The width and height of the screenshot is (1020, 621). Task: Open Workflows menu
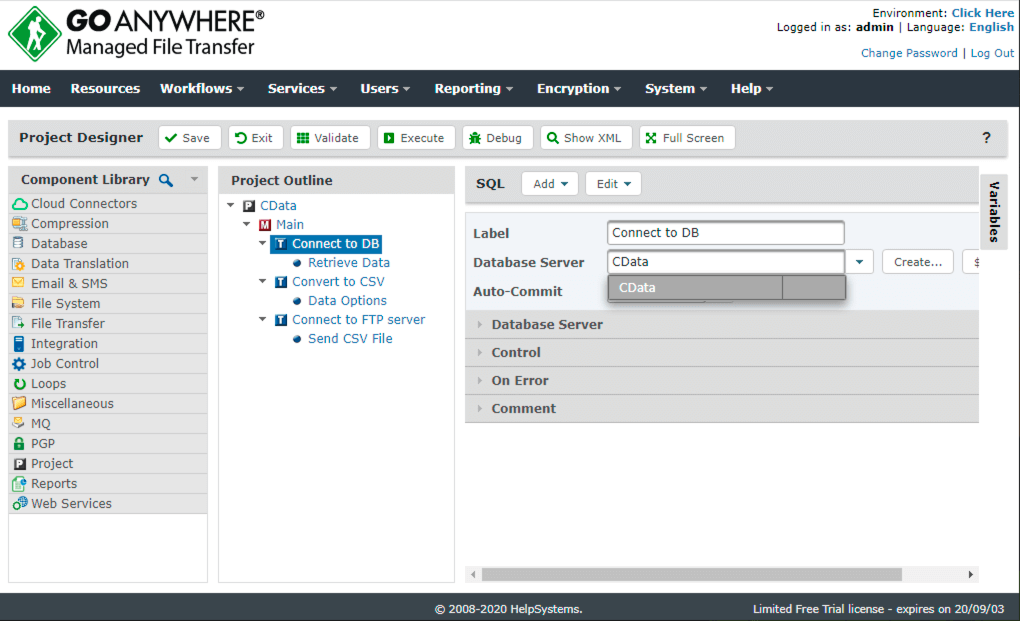(202, 88)
